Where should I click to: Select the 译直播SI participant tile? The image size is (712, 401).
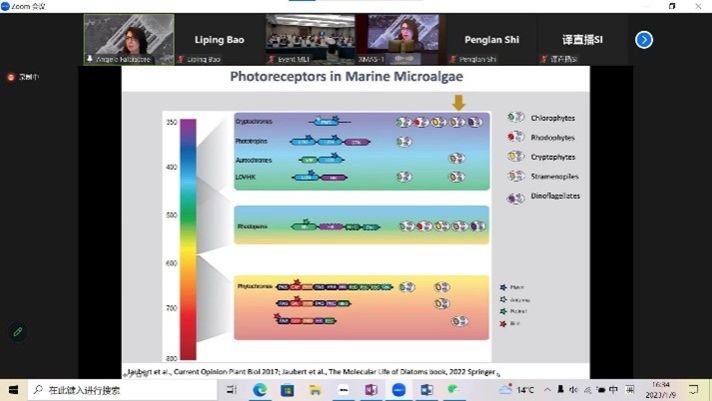583,40
